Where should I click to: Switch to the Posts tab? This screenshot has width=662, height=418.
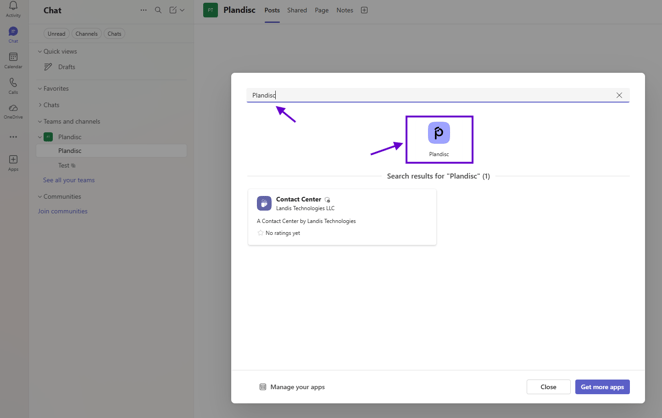click(272, 10)
